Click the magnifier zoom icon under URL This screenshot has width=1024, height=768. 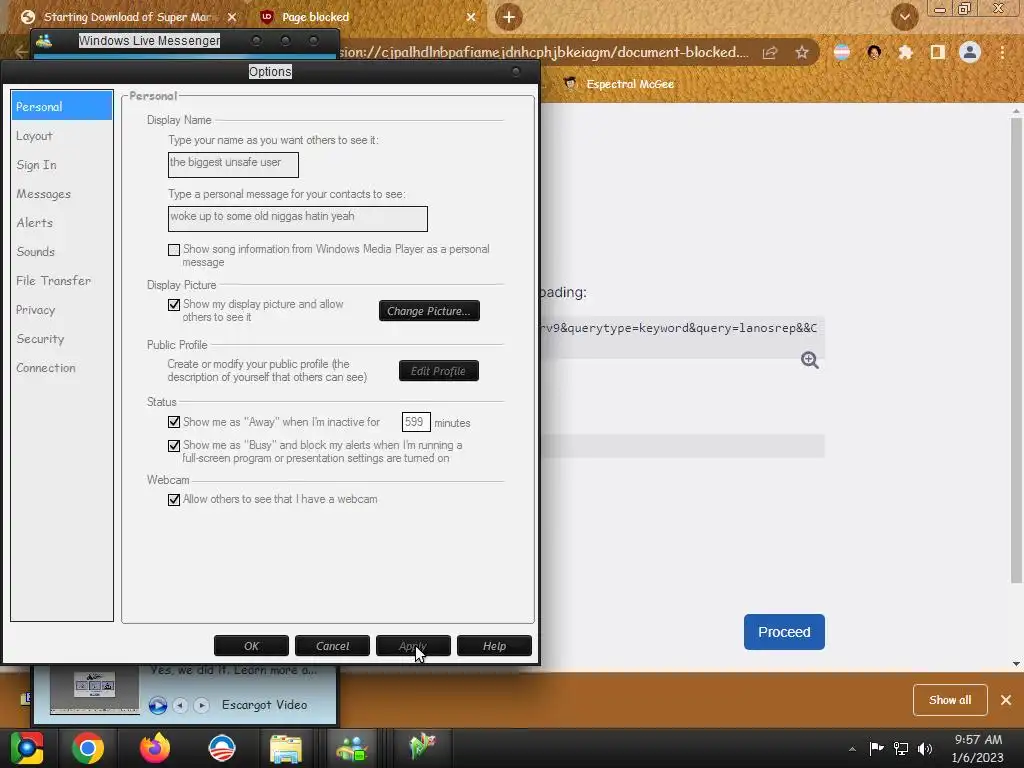click(x=810, y=360)
